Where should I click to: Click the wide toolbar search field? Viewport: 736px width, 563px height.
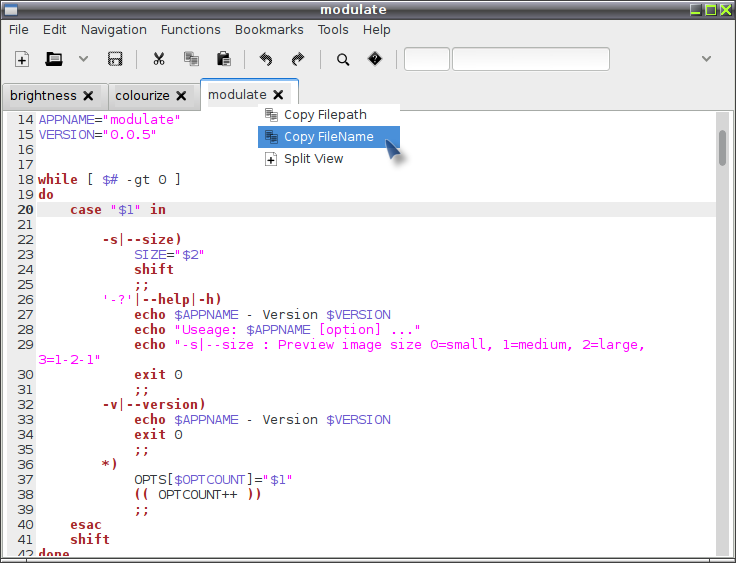(531, 59)
